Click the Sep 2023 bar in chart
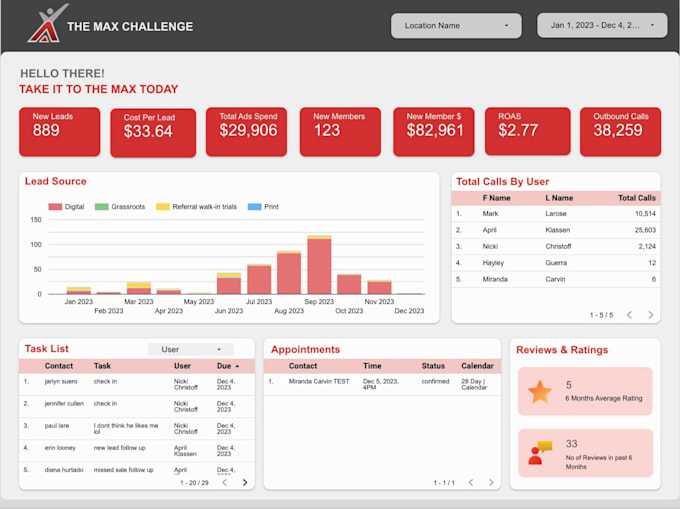 pos(319,265)
